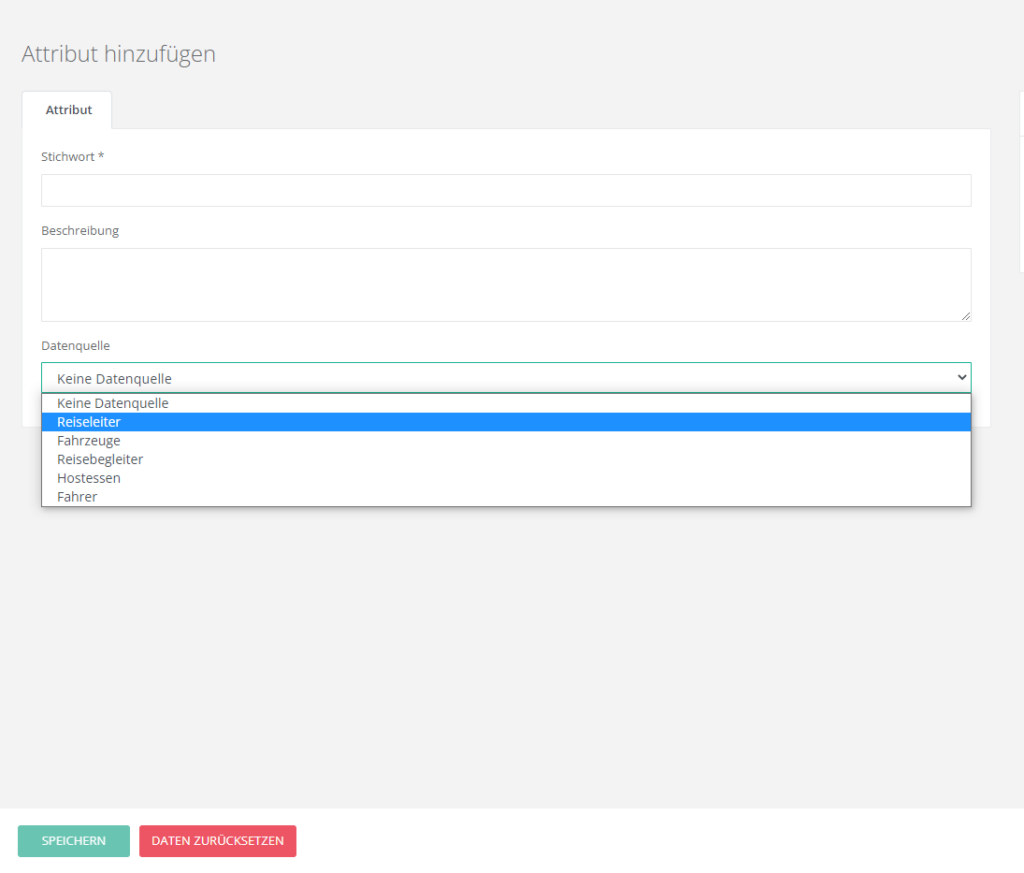The height and width of the screenshot is (873, 1024).
Task: Click into the Stichwort text field
Action: point(505,190)
